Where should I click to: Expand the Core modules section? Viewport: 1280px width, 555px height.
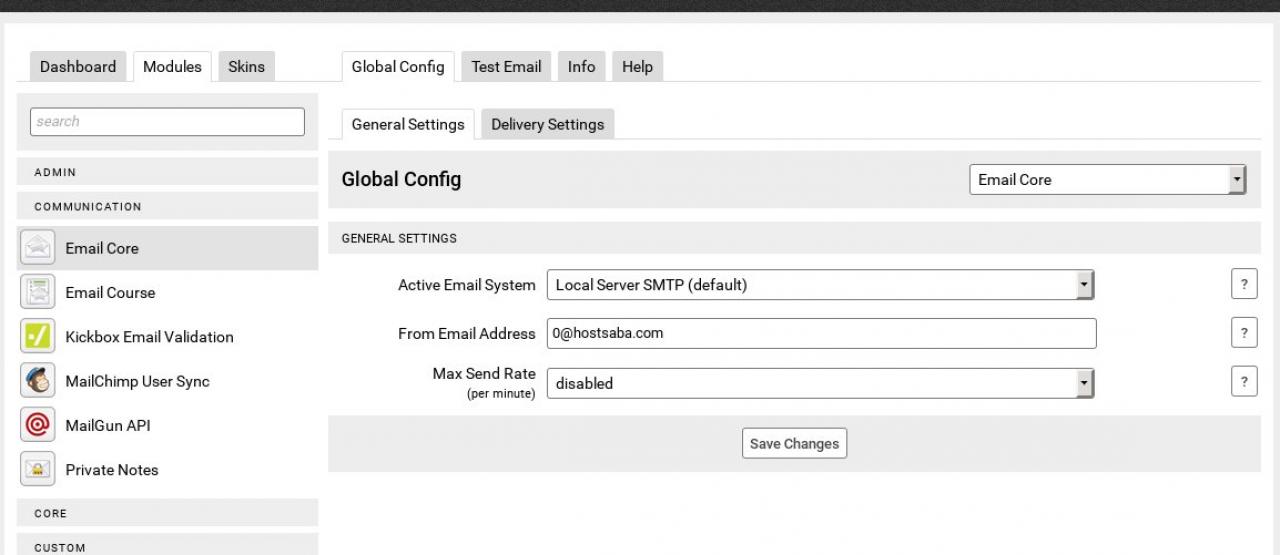[x=168, y=513]
